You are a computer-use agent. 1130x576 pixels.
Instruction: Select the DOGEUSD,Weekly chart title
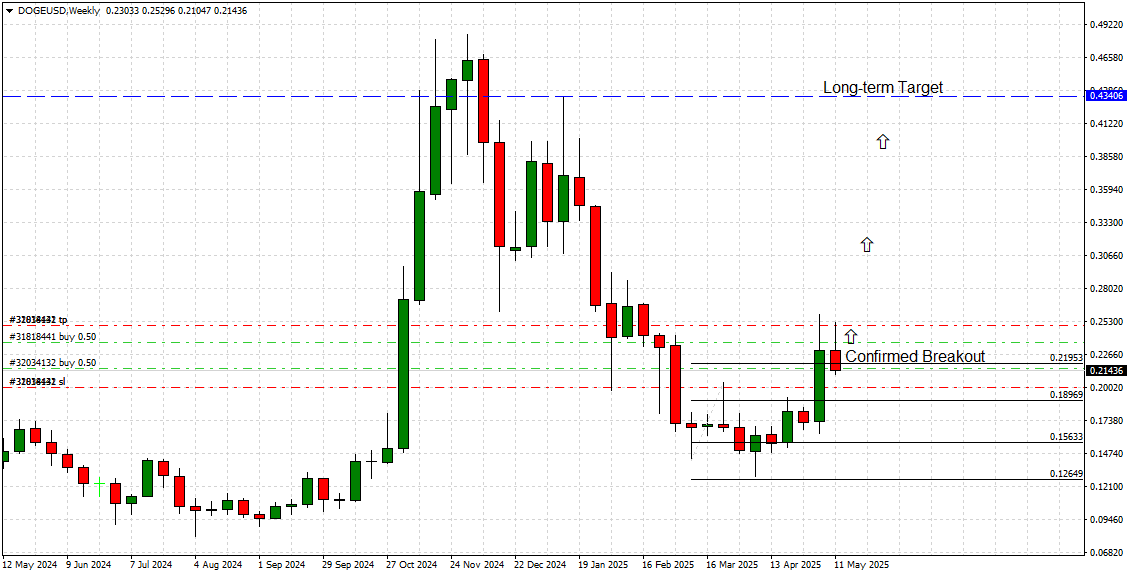[58, 11]
